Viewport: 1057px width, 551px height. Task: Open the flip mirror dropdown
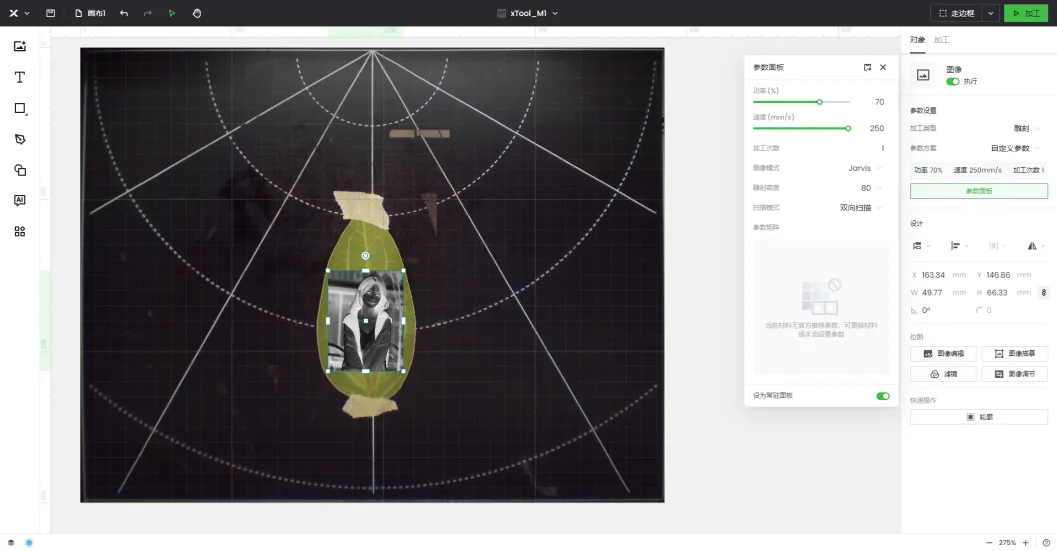pos(1036,246)
